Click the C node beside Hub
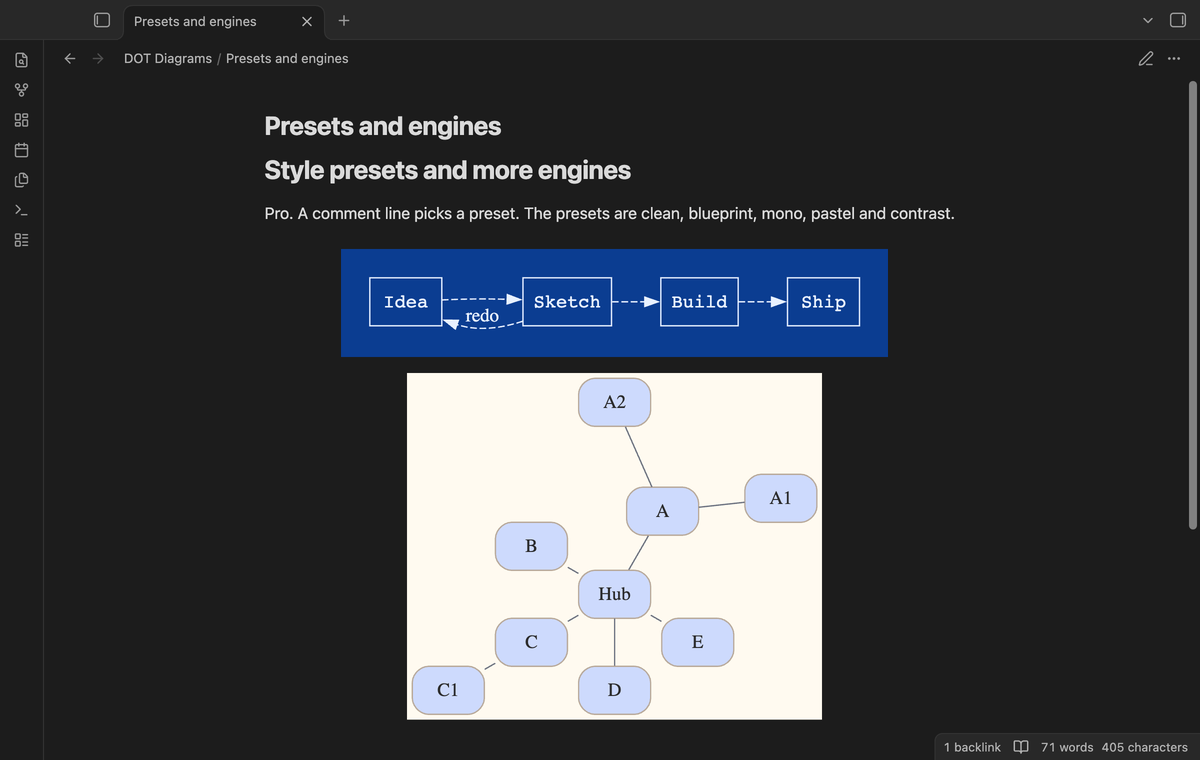Image resolution: width=1200 pixels, height=760 pixels. pos(531,642)
